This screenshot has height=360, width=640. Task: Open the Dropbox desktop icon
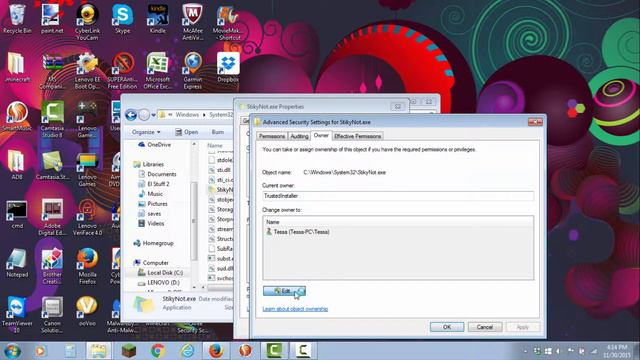tap(228, 67)
